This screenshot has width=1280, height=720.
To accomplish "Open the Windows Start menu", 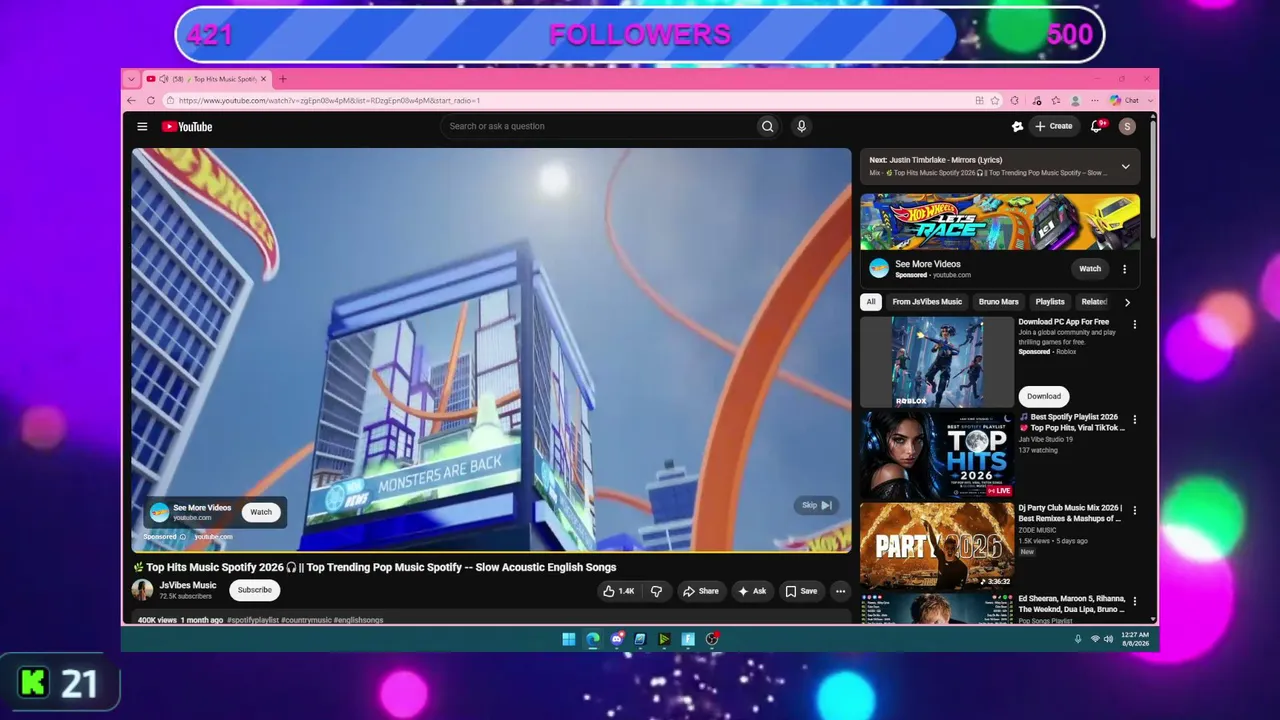I will point(569,639).
